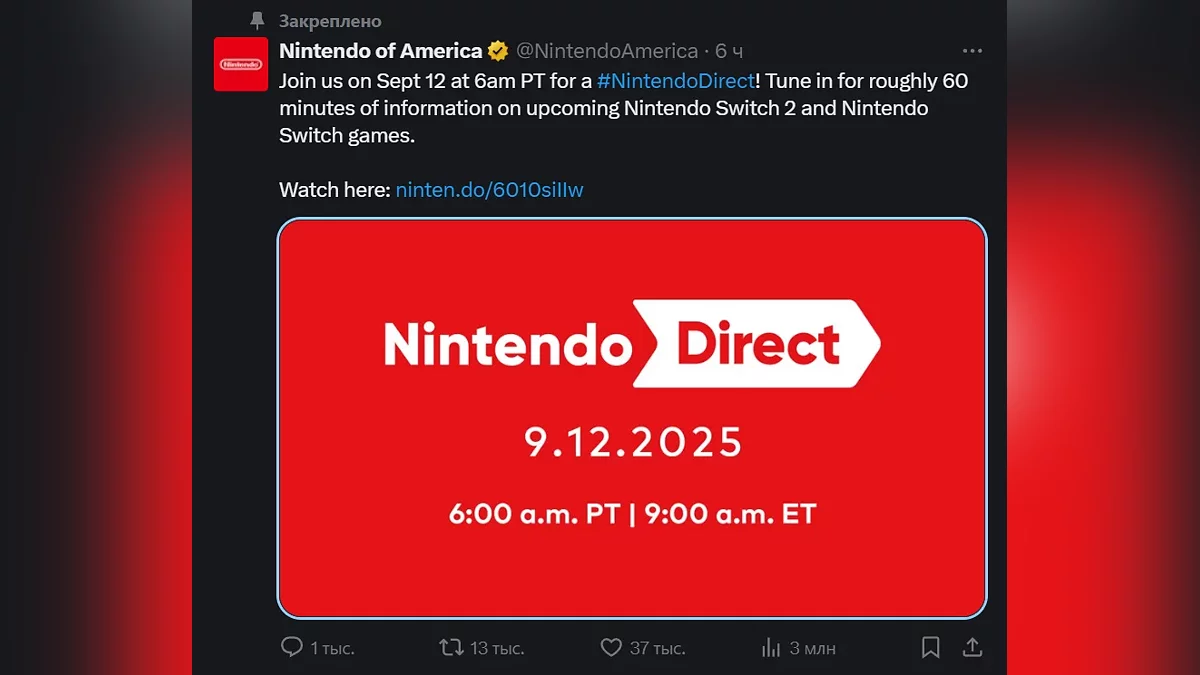
Task: Open the #NintendoDirect hashtag
Action: tap(674, 81)
